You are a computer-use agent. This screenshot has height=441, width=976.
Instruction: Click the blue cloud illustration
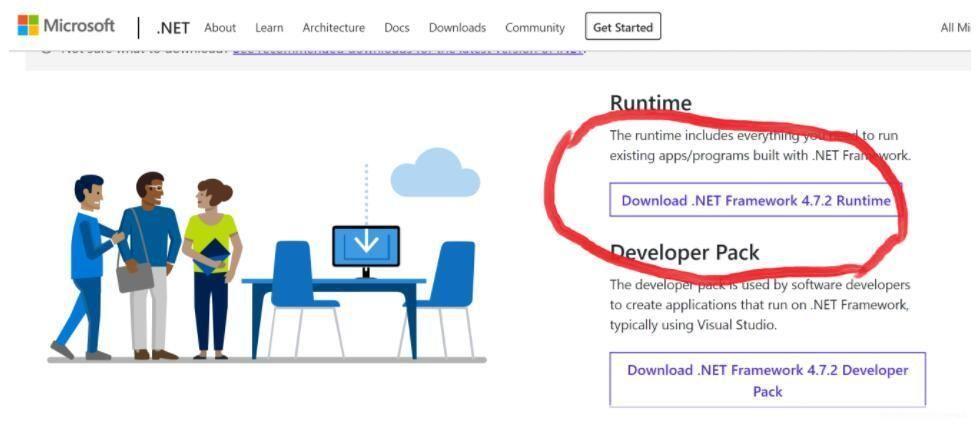[435, 174]
